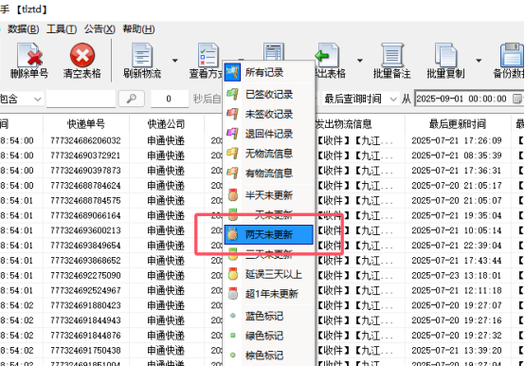Click the 快递单号 column header
525x366 pixels.
point(86,124)
